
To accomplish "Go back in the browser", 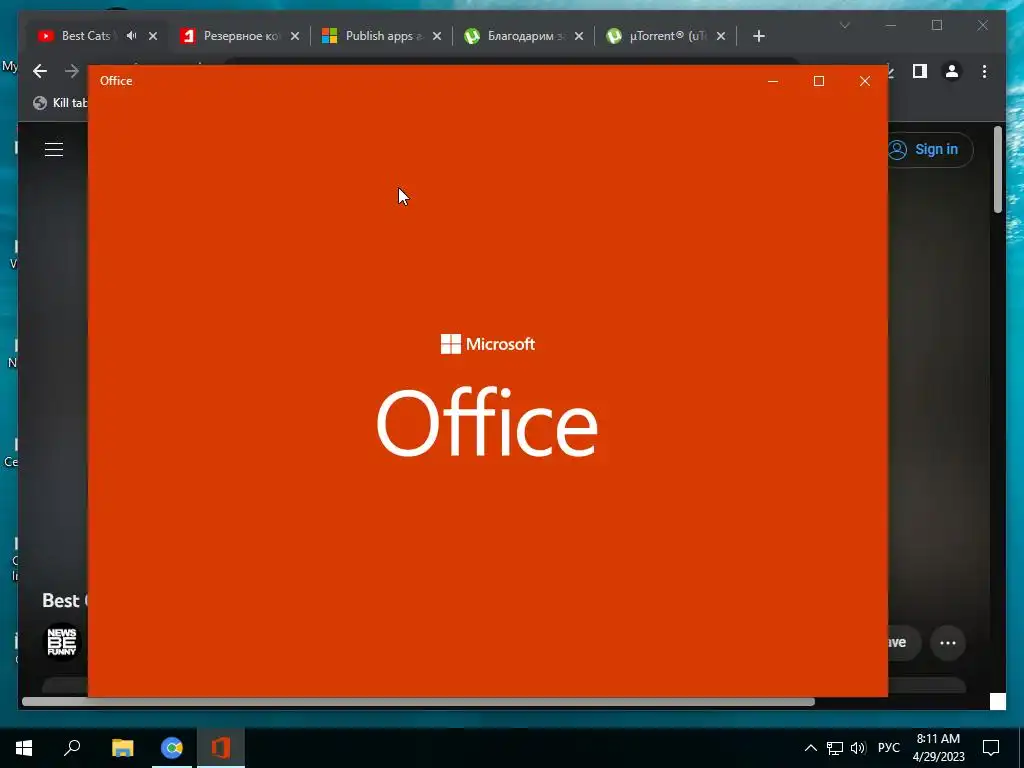I will [x=40, y=71].
